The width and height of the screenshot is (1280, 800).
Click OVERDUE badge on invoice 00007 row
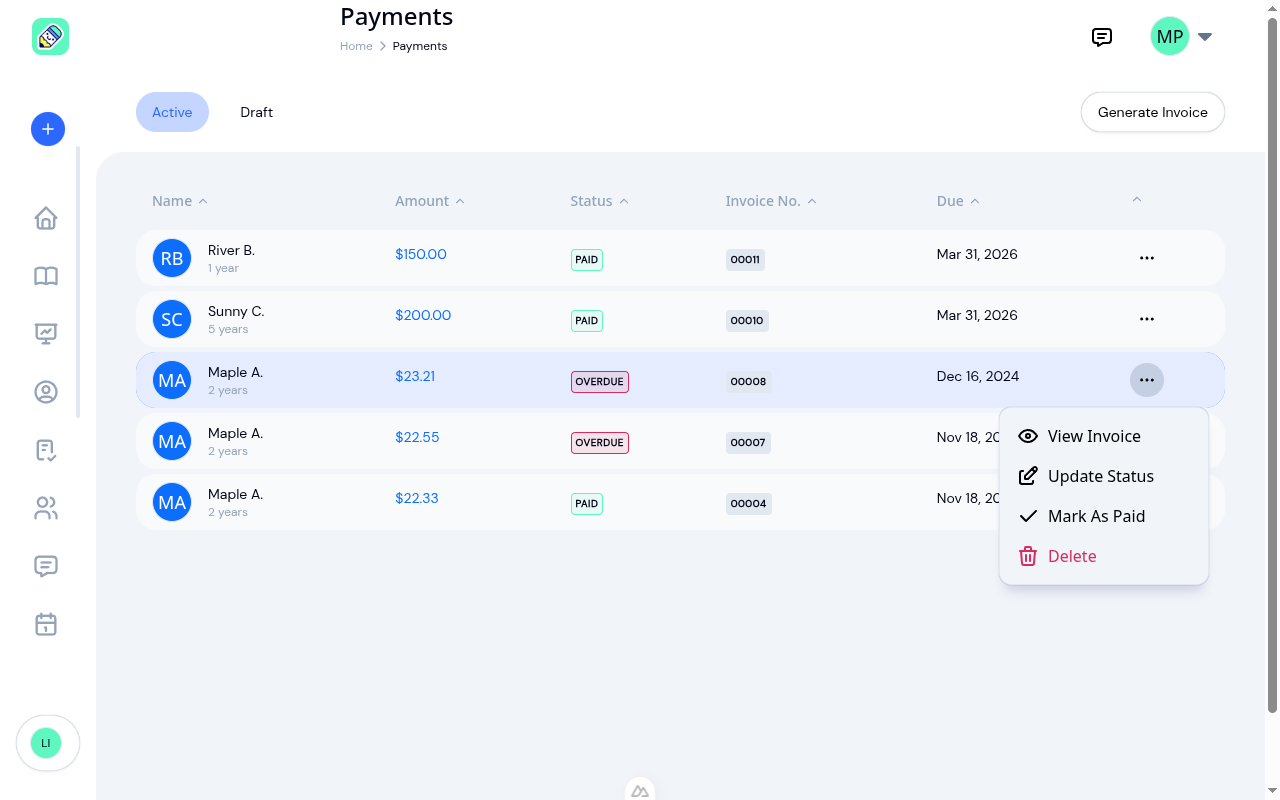(600, 443)
